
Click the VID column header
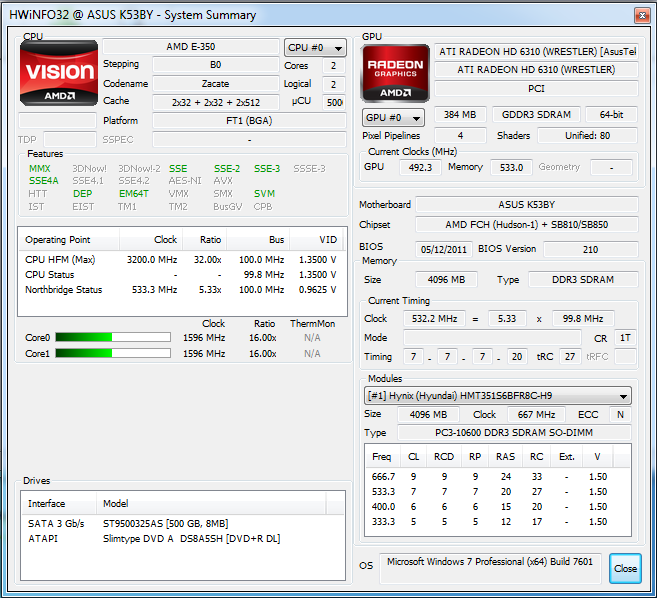click(x=316, y=240)
